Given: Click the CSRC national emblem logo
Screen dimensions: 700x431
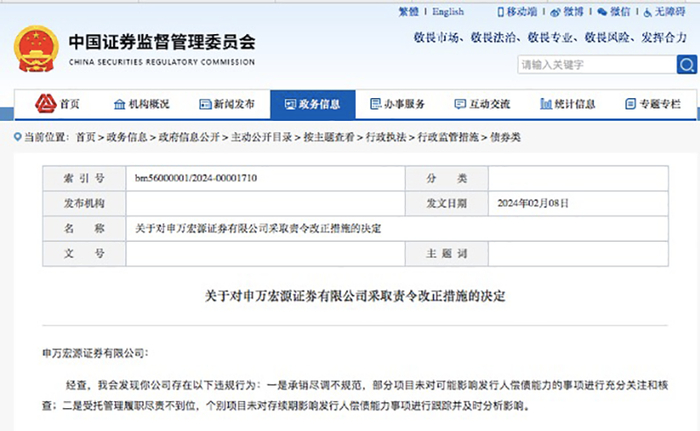Looking at the screenshot, I should coord(36,50).
